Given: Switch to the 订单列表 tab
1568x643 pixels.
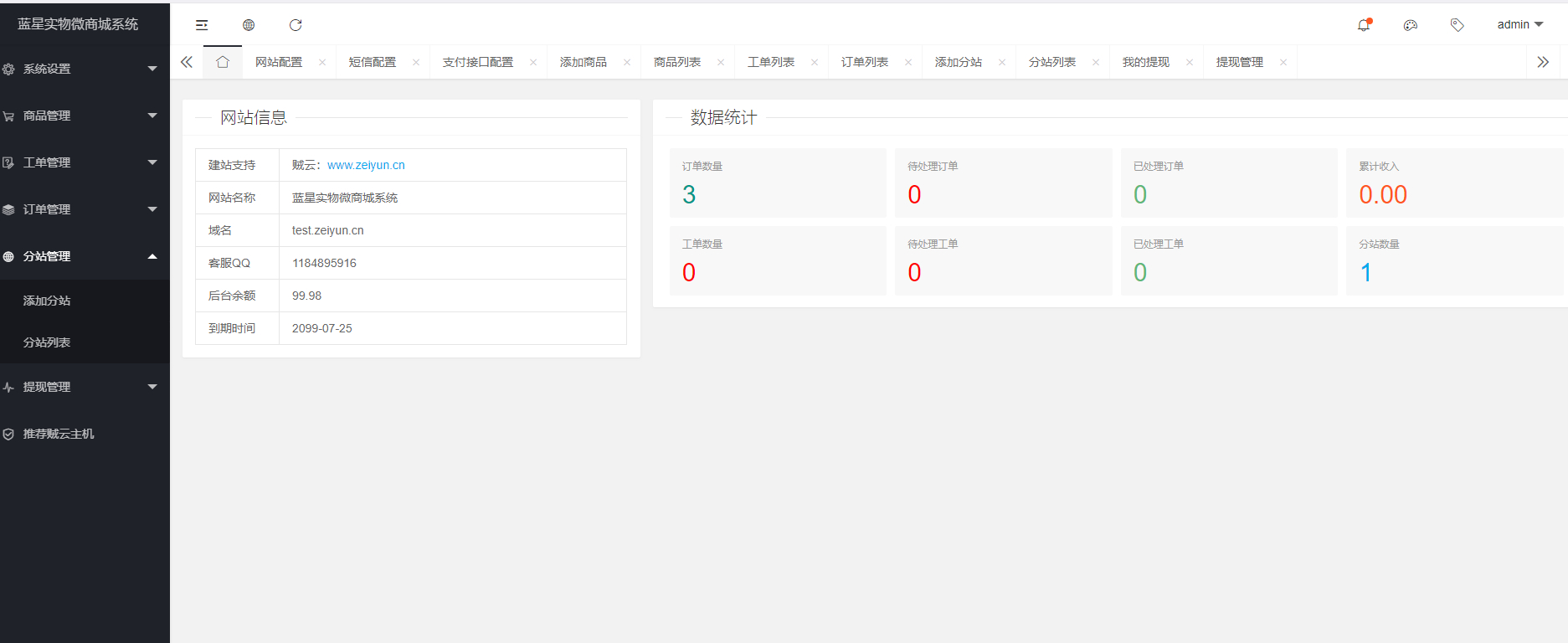Looking at the screenshot, I should pos(865,62).
